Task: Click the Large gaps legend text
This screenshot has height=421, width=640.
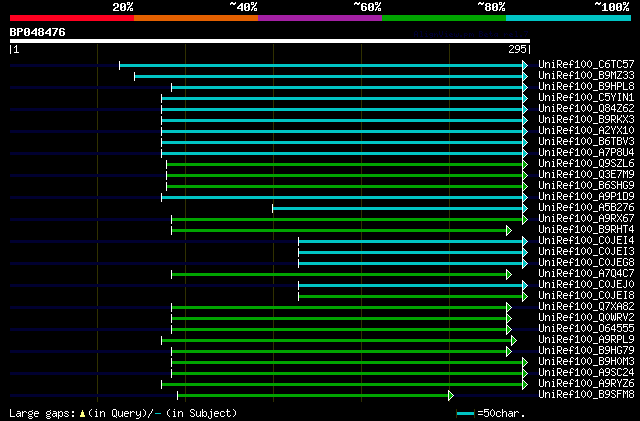Action: [123, 413]
